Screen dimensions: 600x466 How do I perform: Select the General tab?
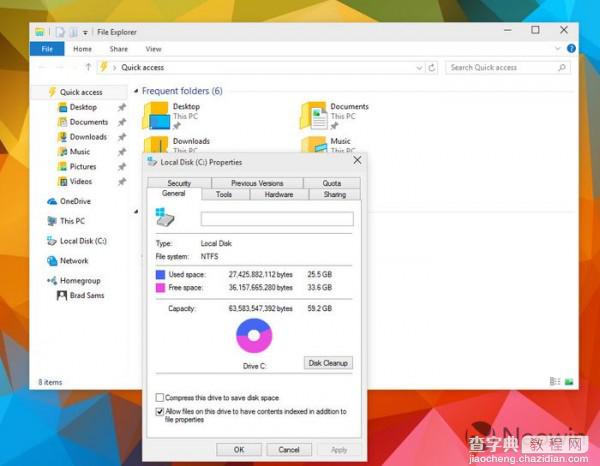click(x=174, y=194)
